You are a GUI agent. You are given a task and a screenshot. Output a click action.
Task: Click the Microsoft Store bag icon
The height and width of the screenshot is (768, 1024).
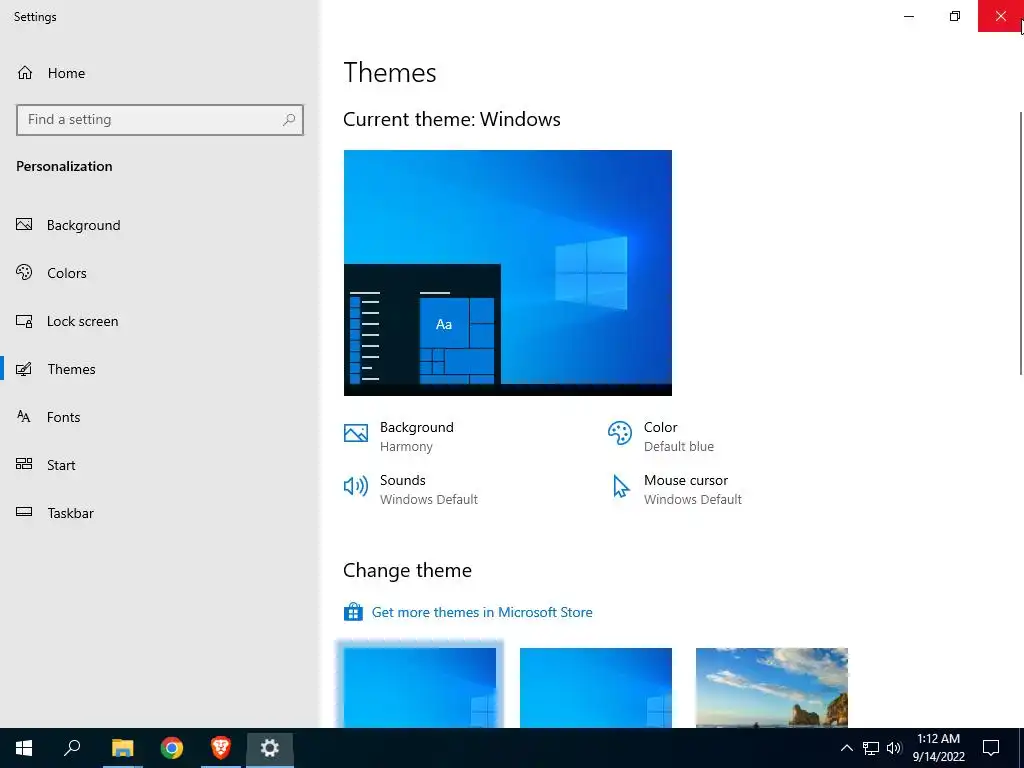point(353,612)
